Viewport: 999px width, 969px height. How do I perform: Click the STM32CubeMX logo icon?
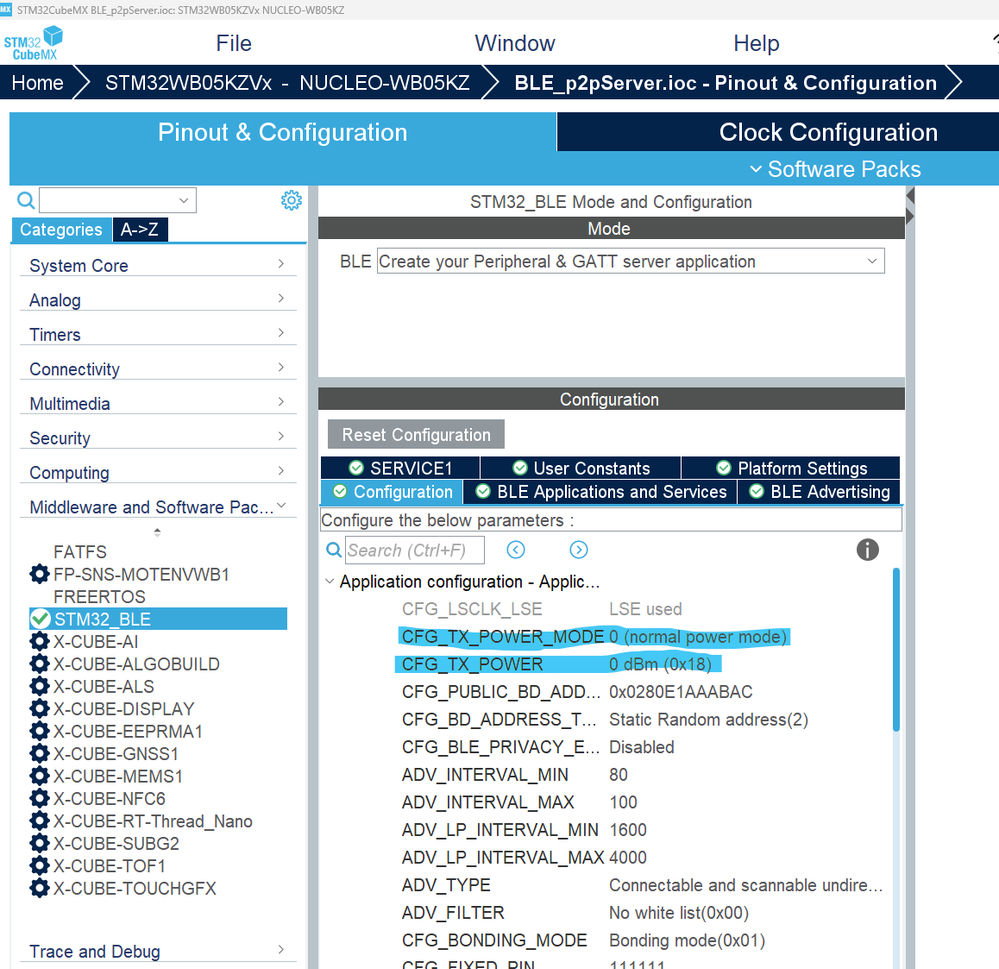(x=33, y=43)
